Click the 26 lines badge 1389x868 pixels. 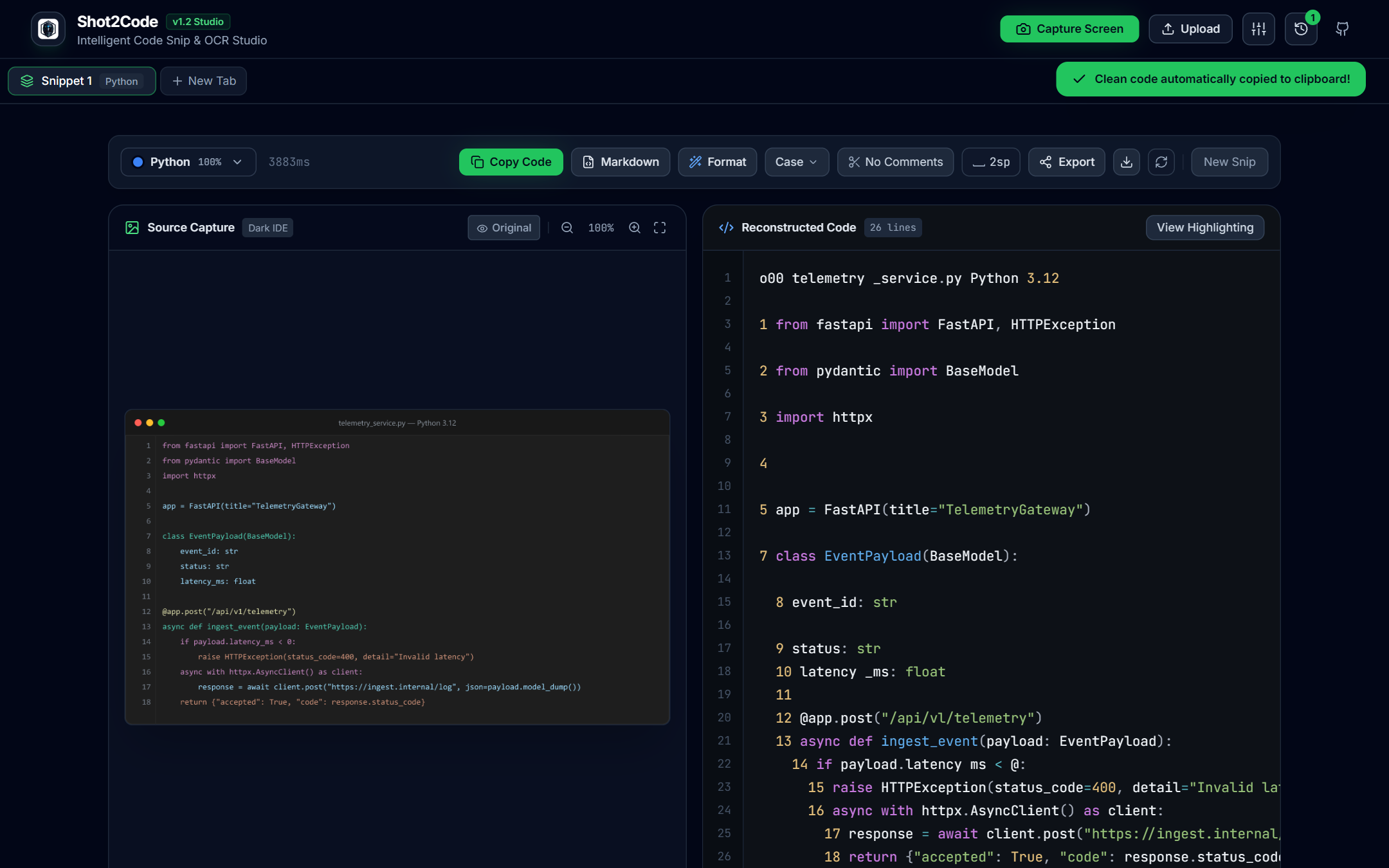click(x=893, y=228)
